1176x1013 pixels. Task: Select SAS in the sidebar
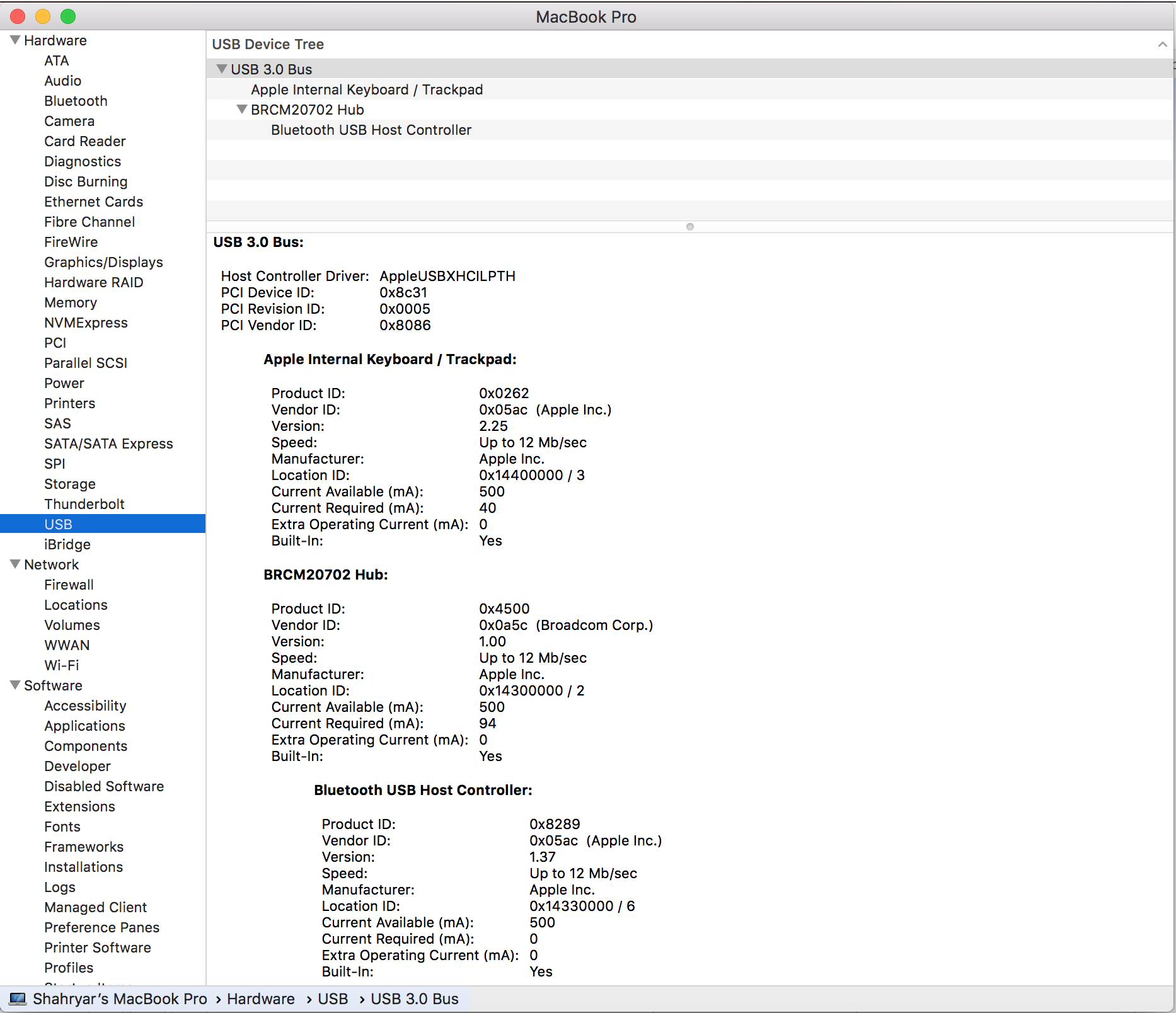[x=58, y=423]
